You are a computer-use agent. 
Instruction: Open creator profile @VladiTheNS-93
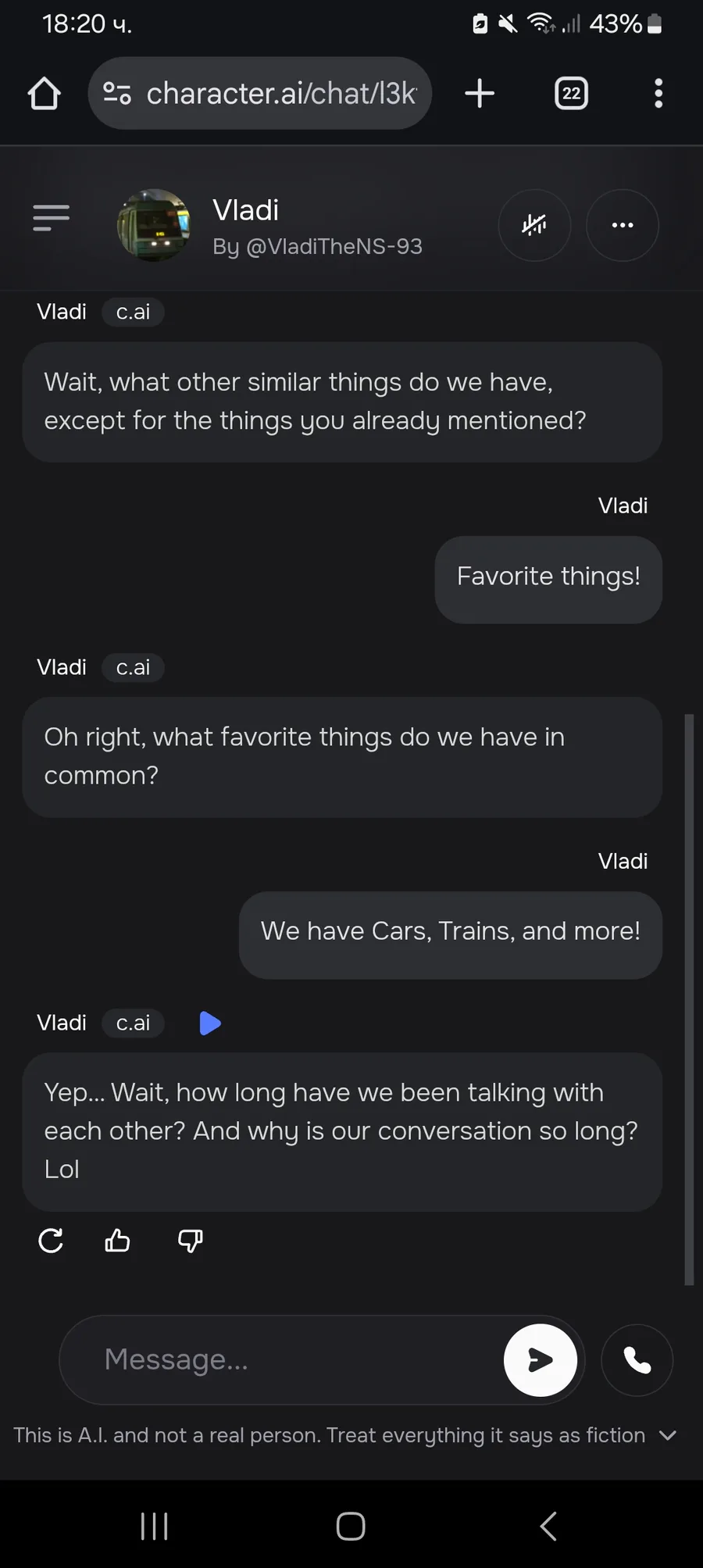point(317,246)
